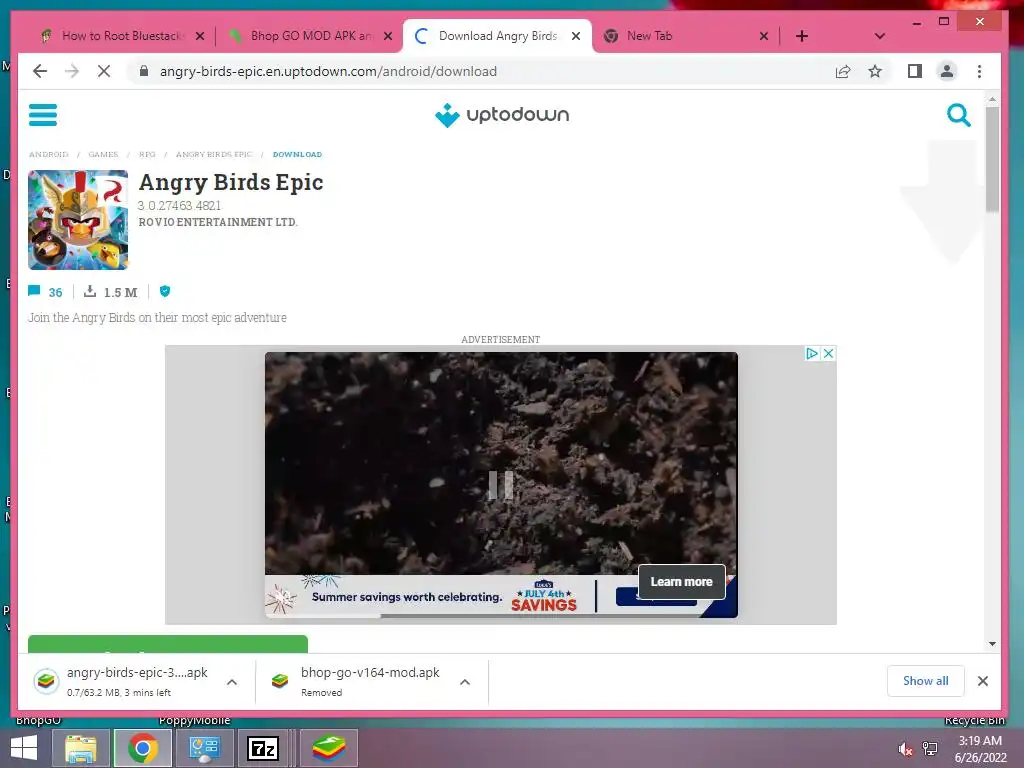Viewport: 1024px width, 768px height.
Task: Open BlueStacks from the taskbar
Action: [328, 748]
